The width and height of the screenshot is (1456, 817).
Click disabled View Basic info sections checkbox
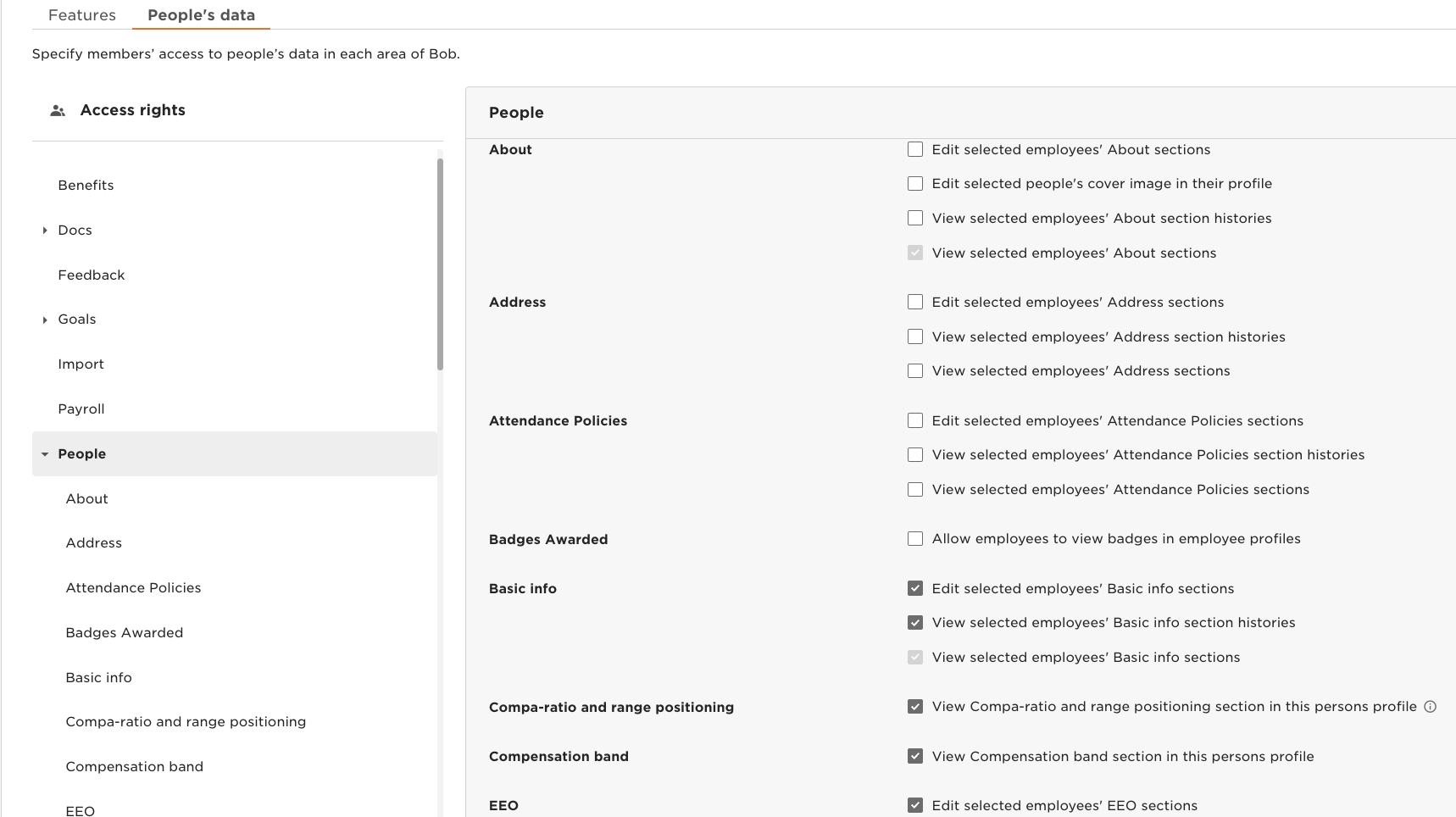(915, 658)
